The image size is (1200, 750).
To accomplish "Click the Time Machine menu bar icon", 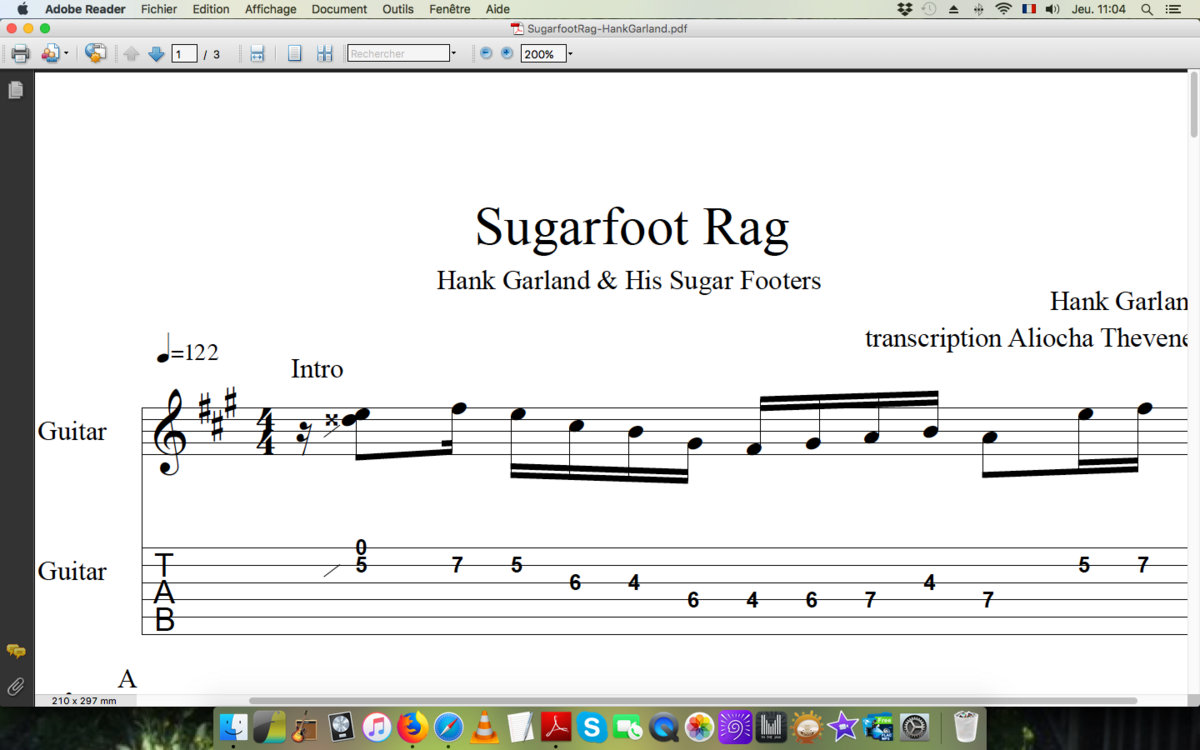I will pos(929,9).
